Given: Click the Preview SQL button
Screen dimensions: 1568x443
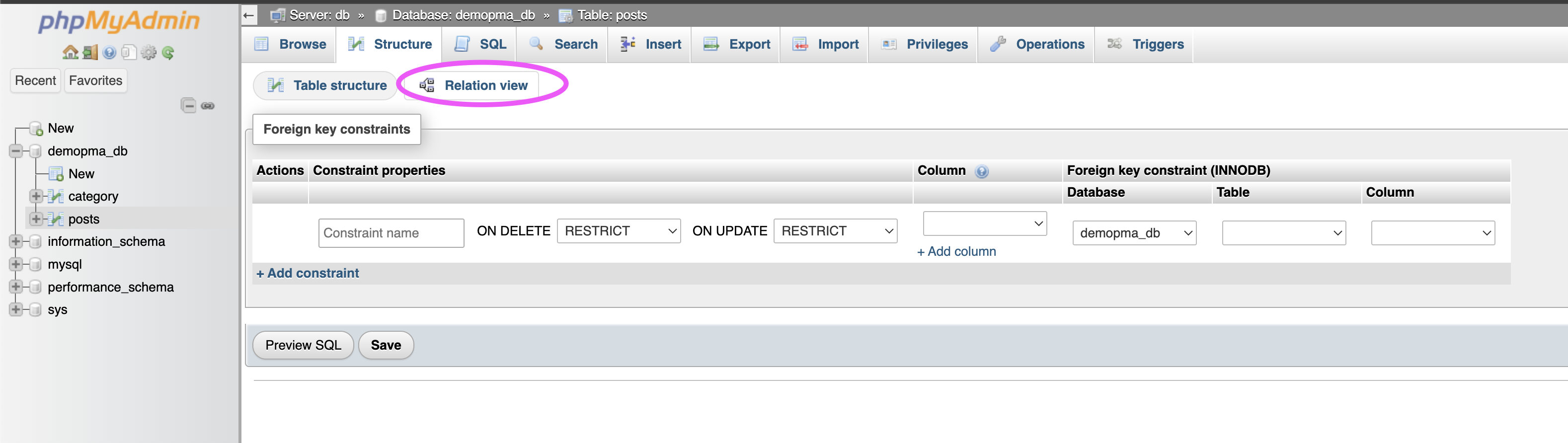Looking at the screenshot, I should 303,346.
